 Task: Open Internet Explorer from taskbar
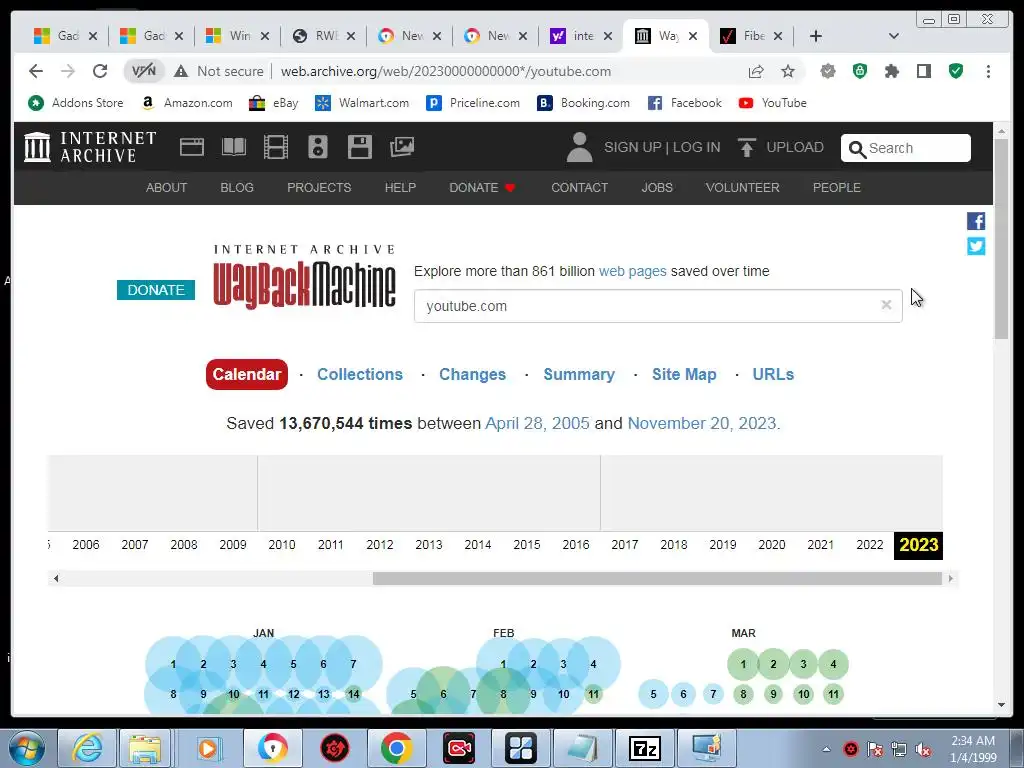coord(87,748)
